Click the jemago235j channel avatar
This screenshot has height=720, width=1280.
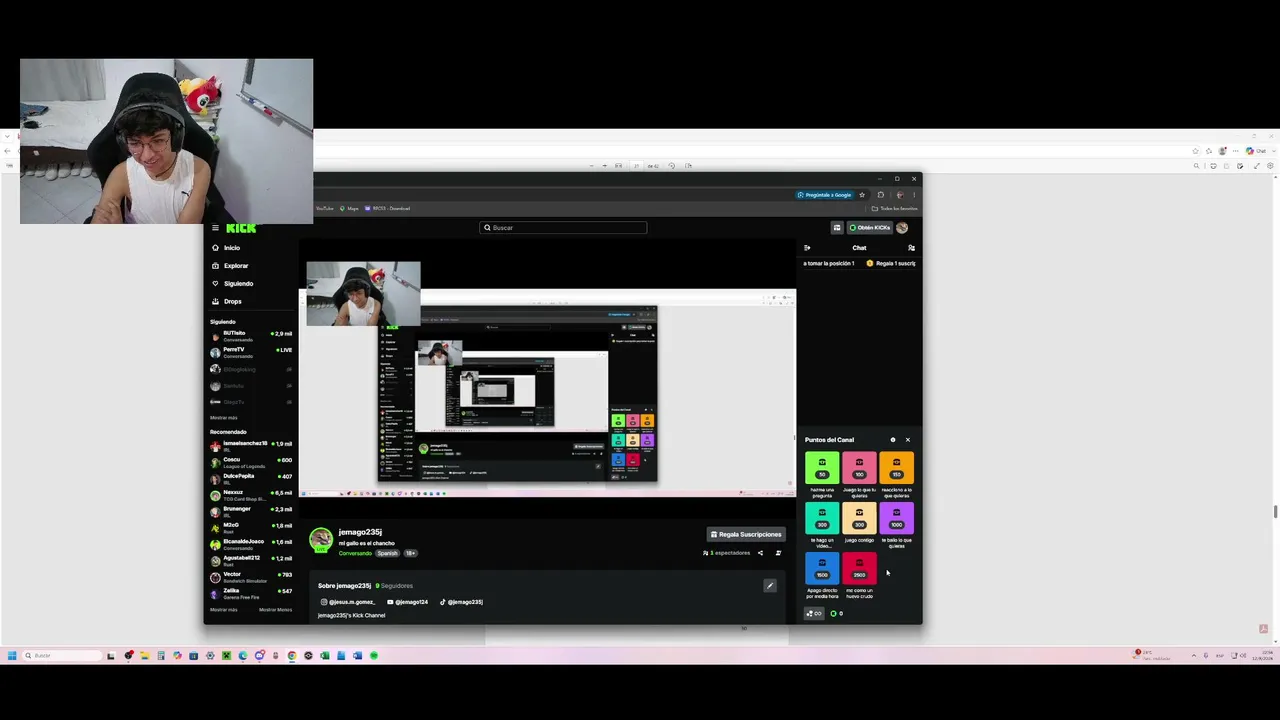[320, 540]
